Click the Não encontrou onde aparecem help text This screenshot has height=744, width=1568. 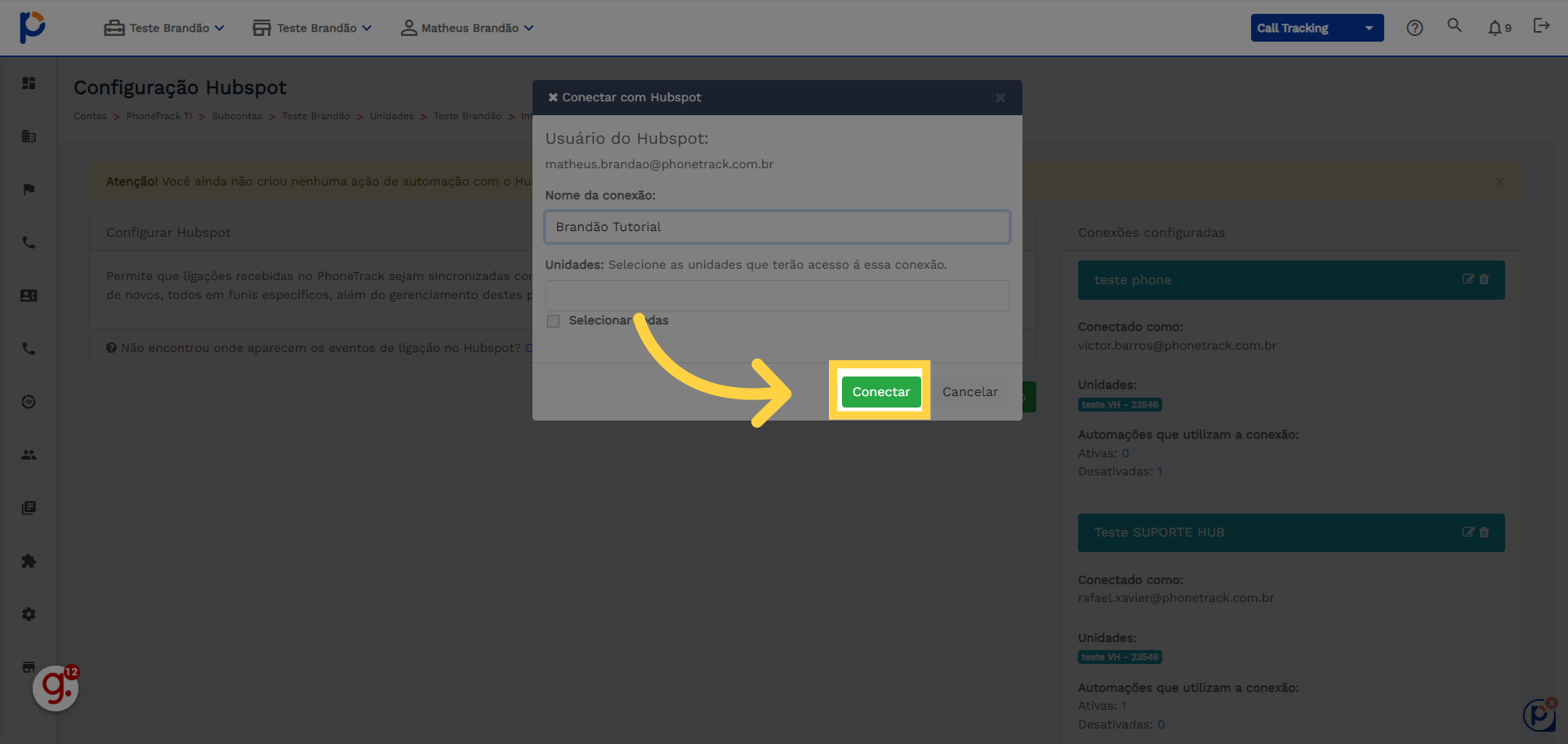click(x=320, y=348)
